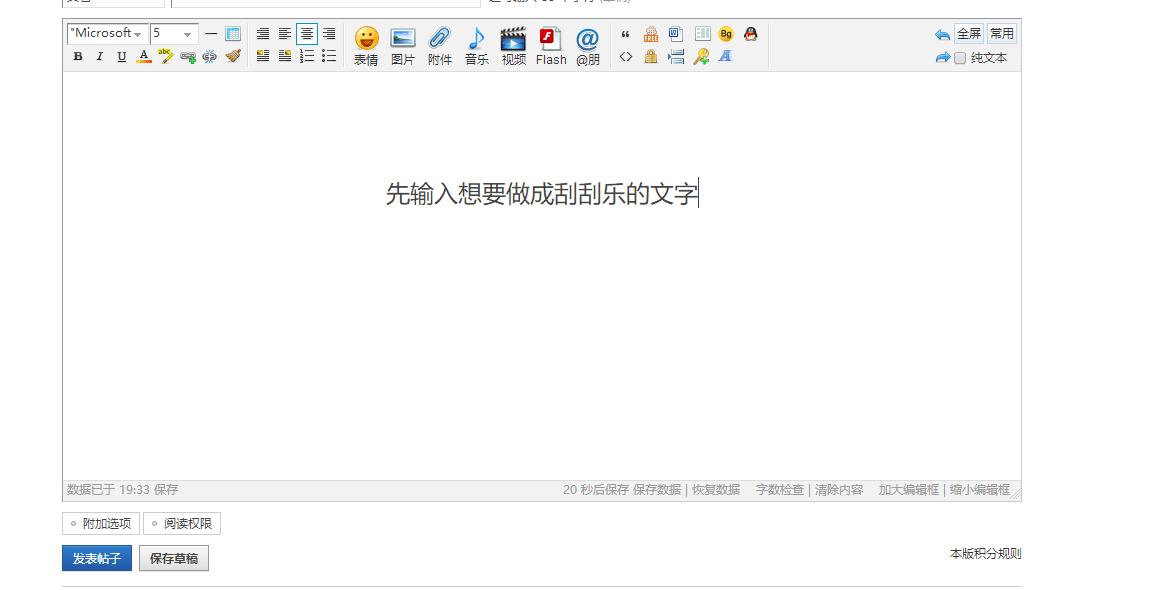Toggle italic formatting (I)

(x=100, y=57)
